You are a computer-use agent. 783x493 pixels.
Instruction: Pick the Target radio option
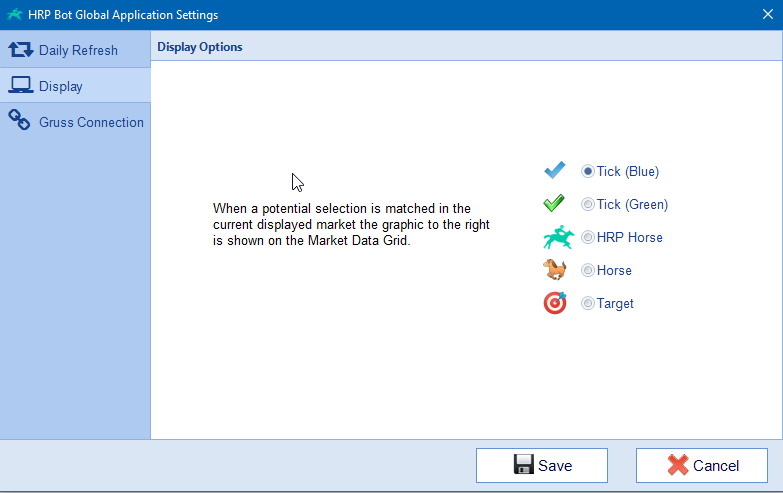pyautogui.click(x=588, y=303)
